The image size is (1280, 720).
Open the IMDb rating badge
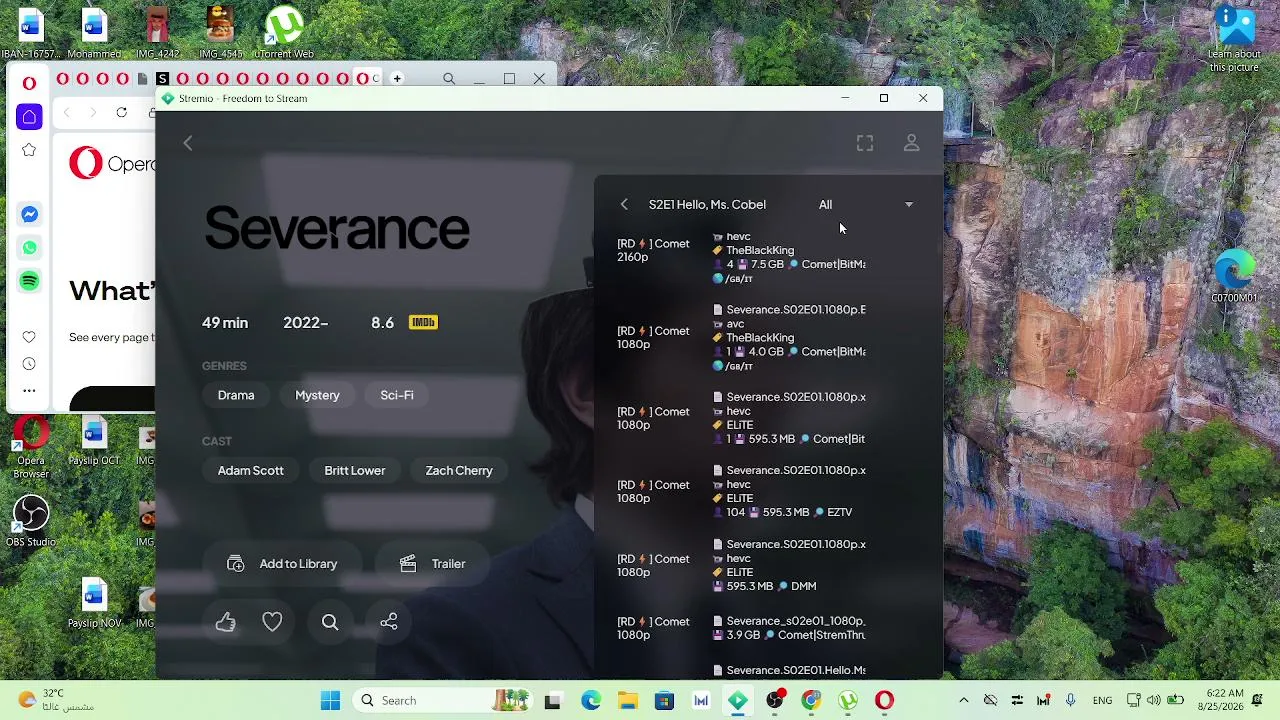[x=423, y=322]
